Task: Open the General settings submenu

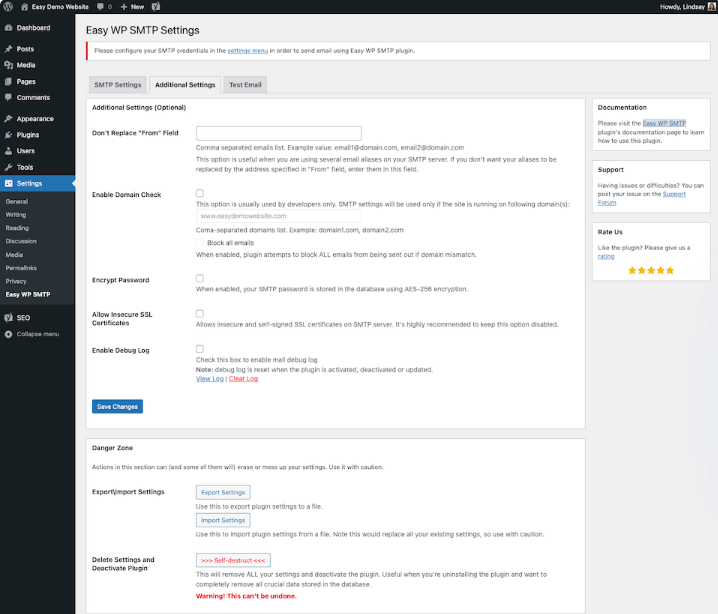Action: pyautogui.click(x=16, y=201)
